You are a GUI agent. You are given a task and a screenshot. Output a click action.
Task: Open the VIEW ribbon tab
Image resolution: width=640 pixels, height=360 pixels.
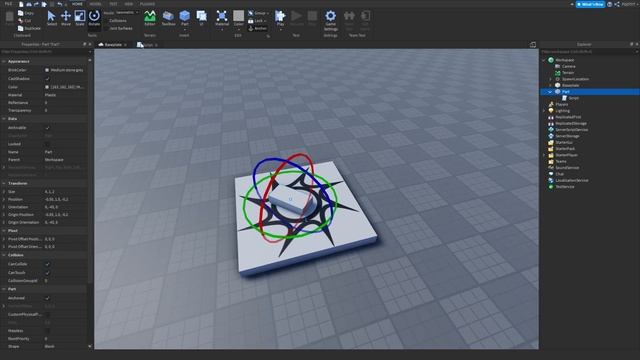[x=129, y=4]
